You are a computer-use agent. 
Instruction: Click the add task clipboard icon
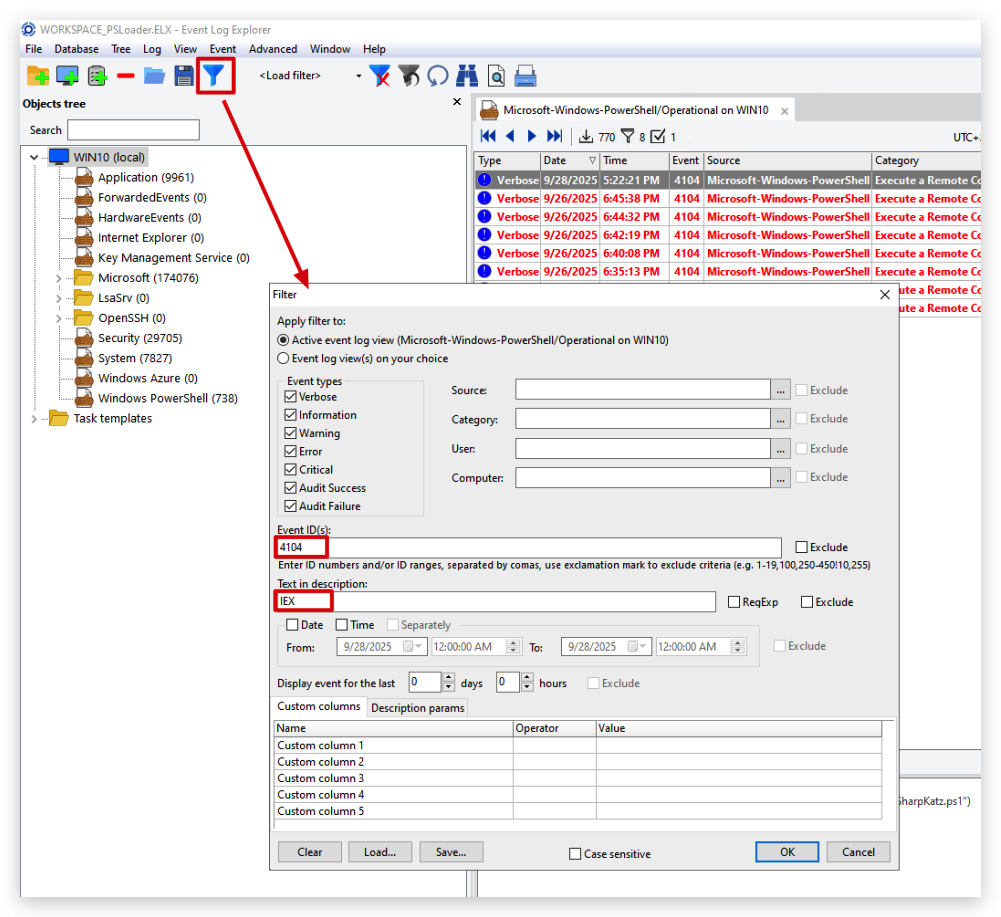click(x=97, y=76)
